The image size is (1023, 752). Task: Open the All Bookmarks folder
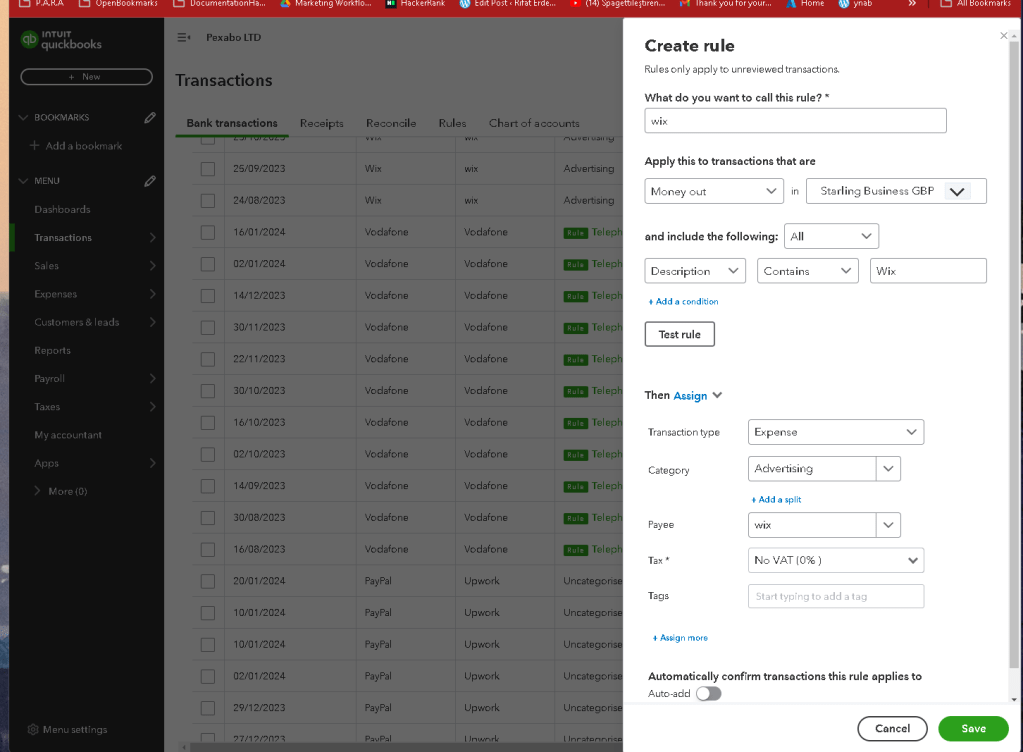[976, 4]
